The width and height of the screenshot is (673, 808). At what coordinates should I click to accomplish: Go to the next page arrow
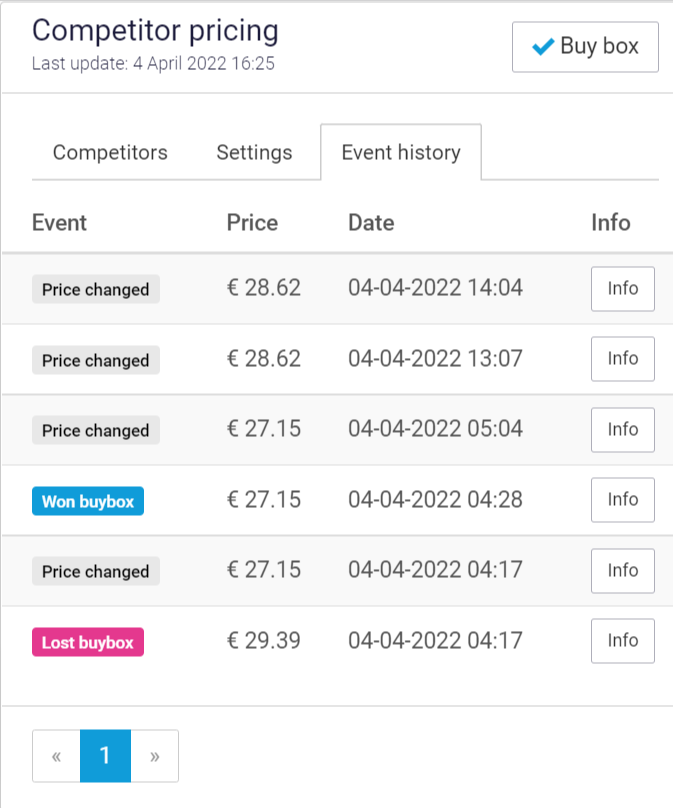pyautogui.click(x=155, y=756)
